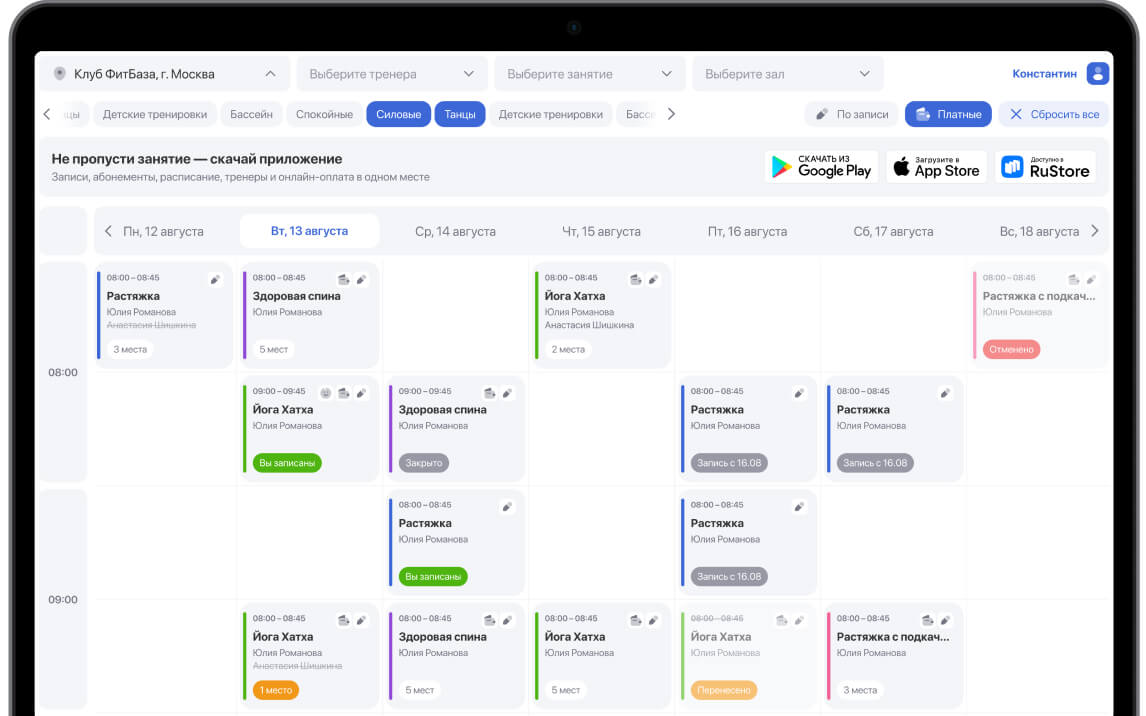Open the RuStore download badge
This screenshot has height=716, width=1146.
click(1045, 167)
